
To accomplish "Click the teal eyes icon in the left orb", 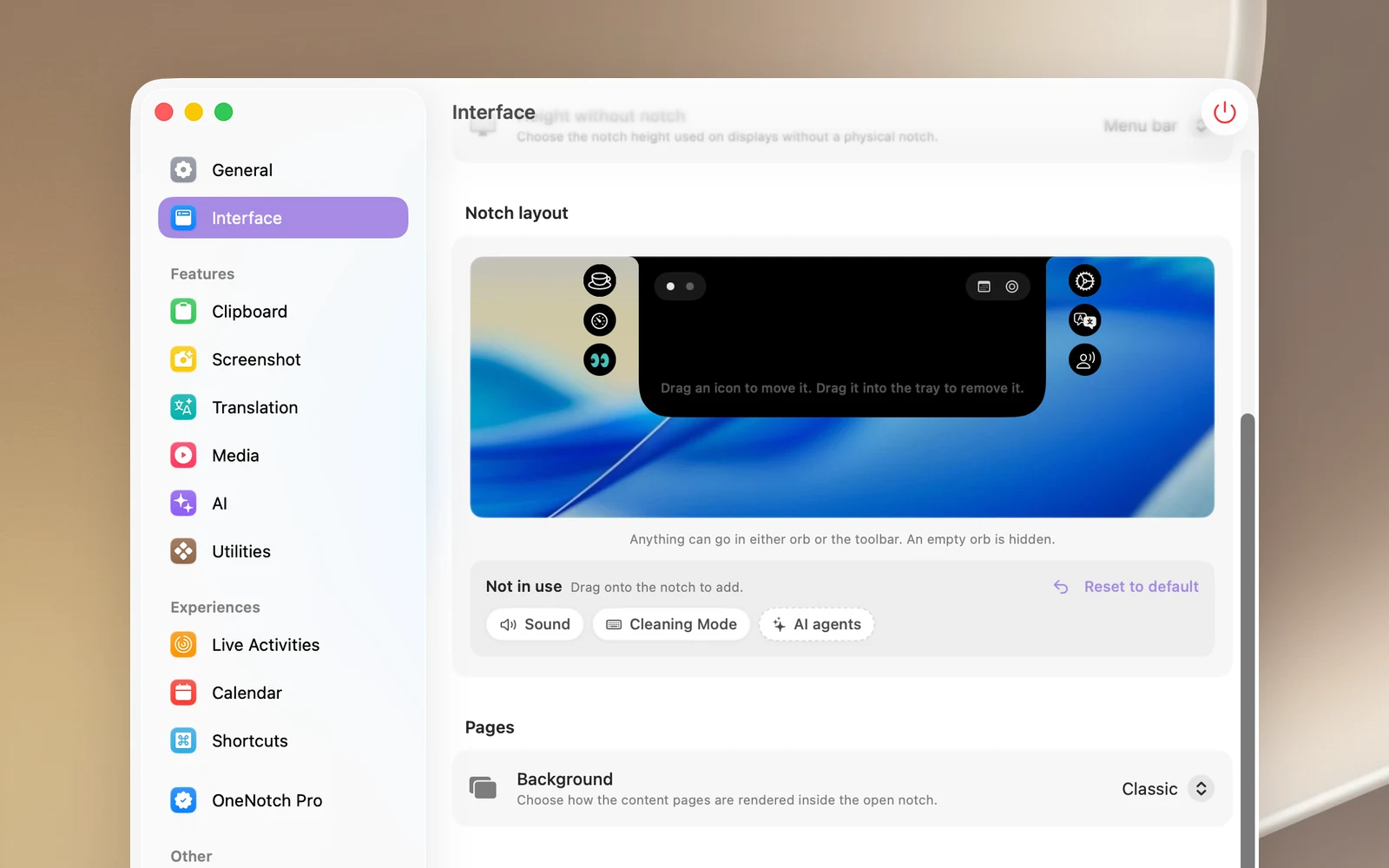I will pyautogui.click(x=600, y=359).
